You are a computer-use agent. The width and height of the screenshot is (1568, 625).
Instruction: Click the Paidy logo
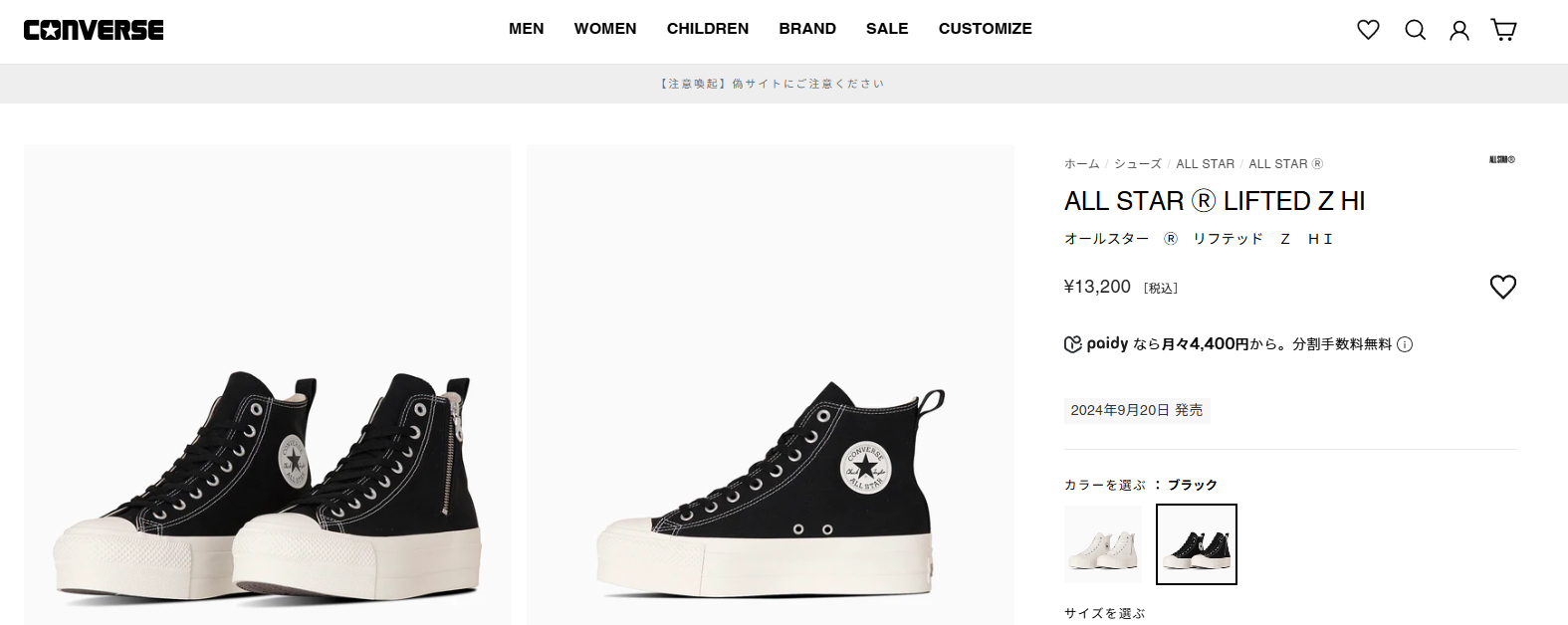(x=1096, y=343)
